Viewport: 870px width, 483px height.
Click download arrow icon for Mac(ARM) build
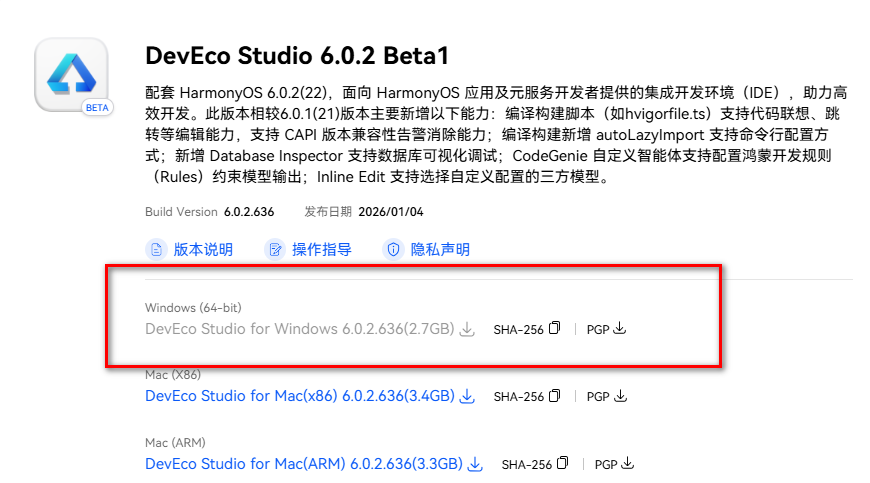pos(475,465)
